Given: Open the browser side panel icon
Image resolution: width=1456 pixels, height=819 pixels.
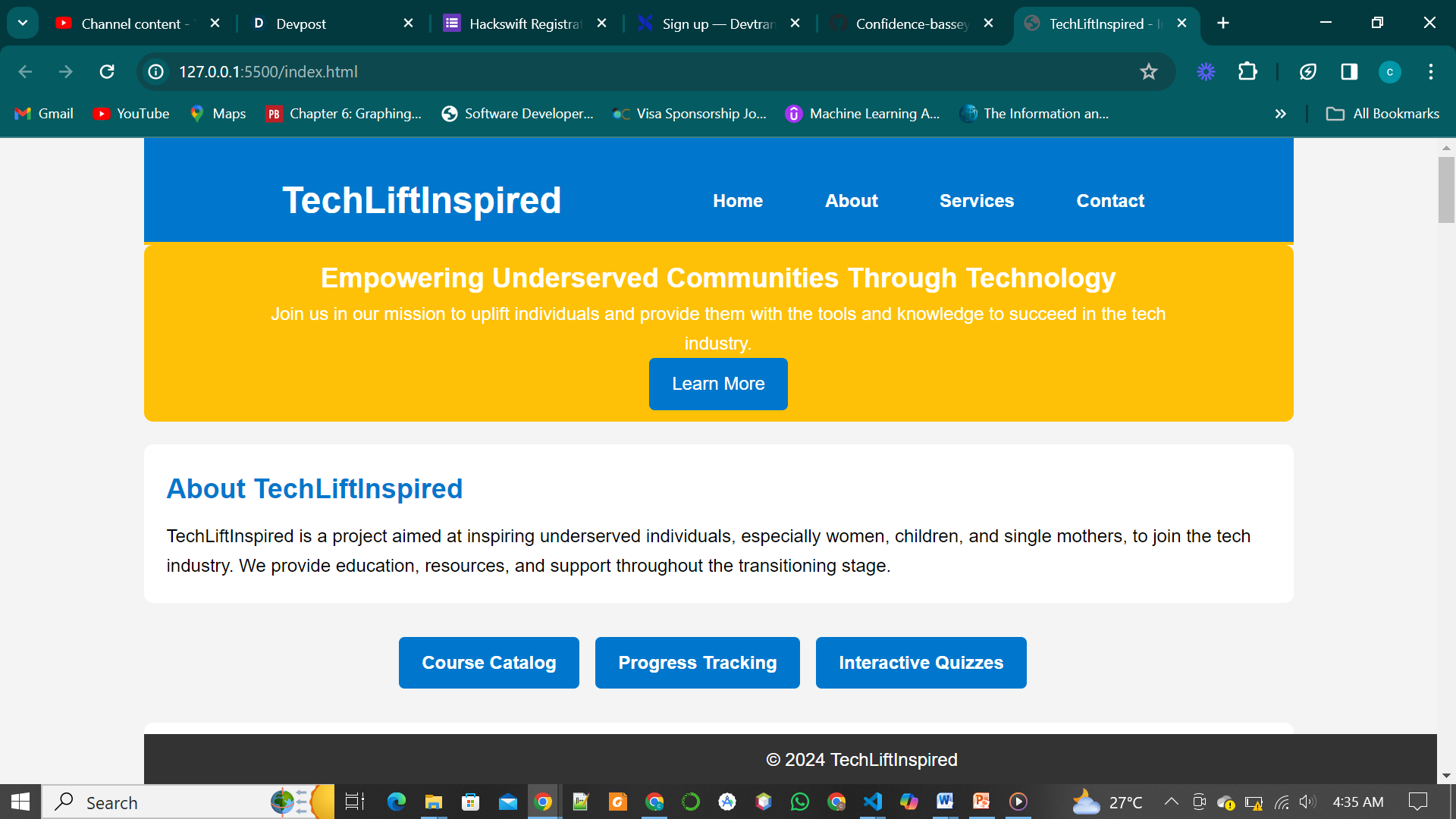Looking at the screenshot, I should click(x=1349, y=71).
